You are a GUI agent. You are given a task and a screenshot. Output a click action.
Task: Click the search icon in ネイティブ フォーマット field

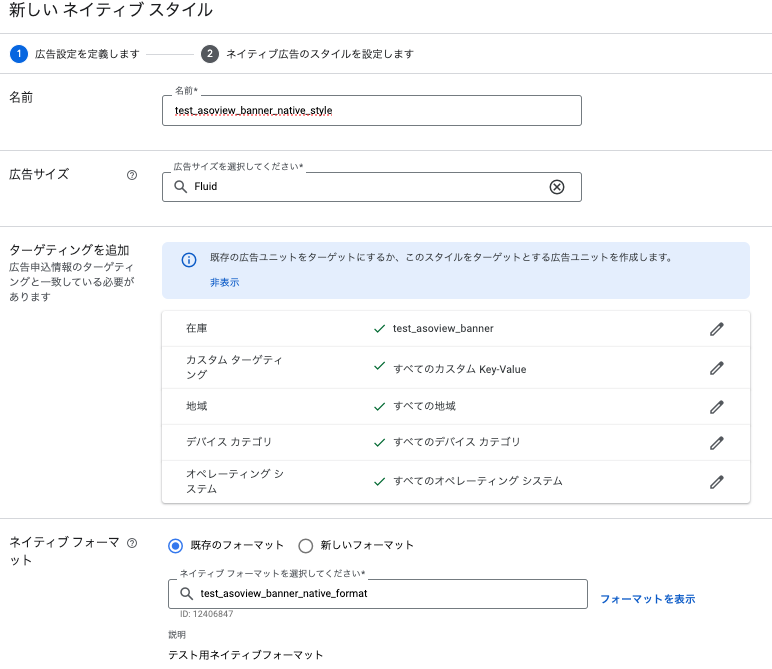[x=185, y=594]
